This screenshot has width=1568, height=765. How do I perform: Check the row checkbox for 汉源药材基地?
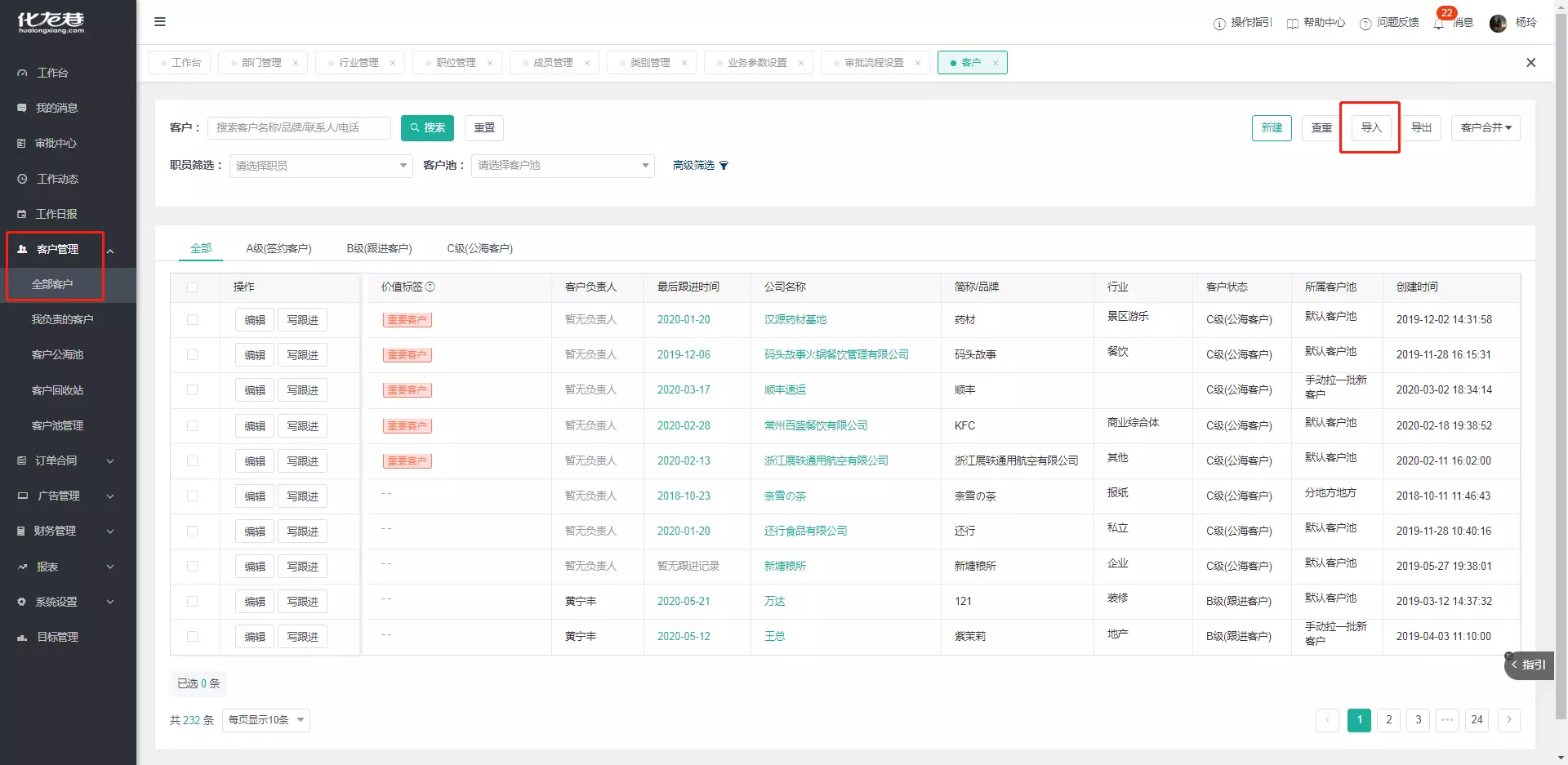192,320
